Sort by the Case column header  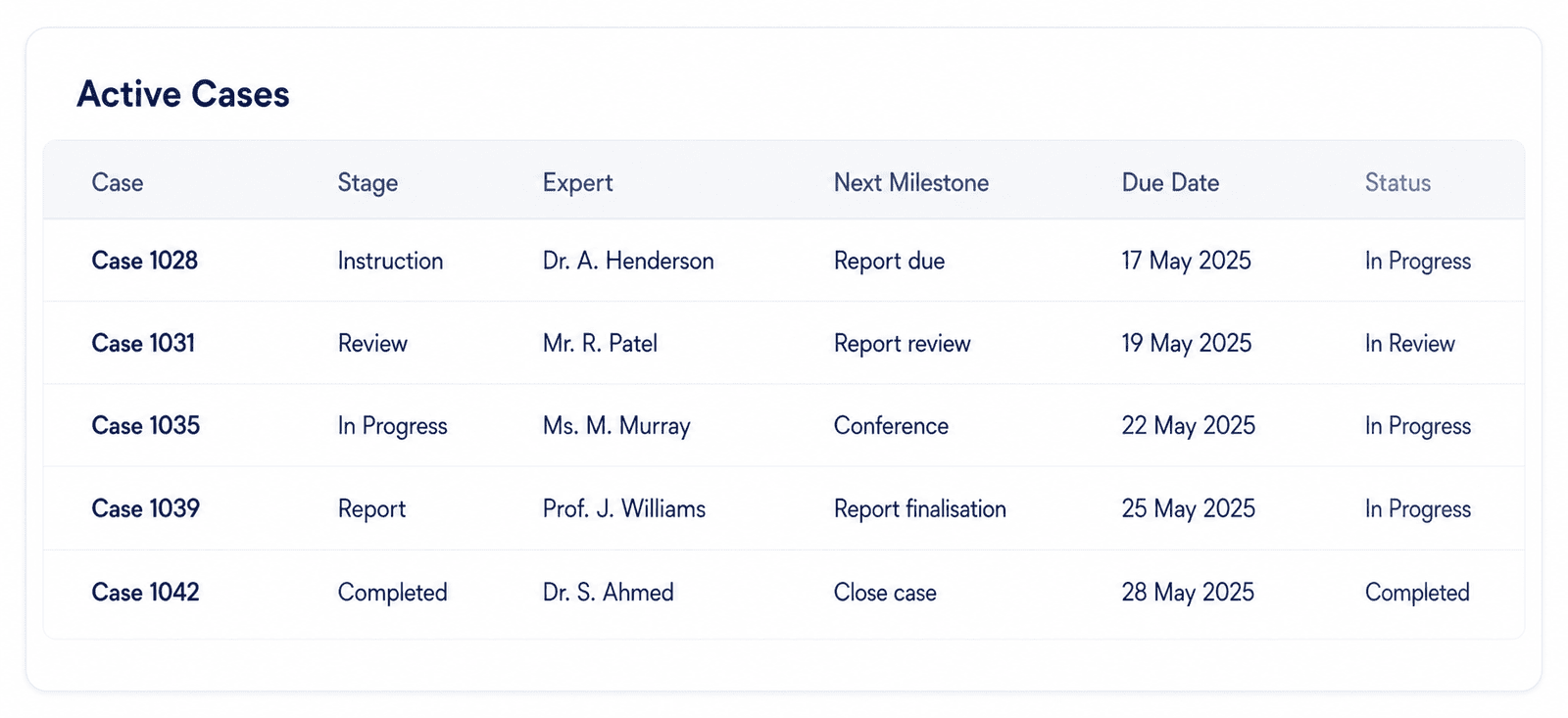pyautogui.click(x=118, y=182)
